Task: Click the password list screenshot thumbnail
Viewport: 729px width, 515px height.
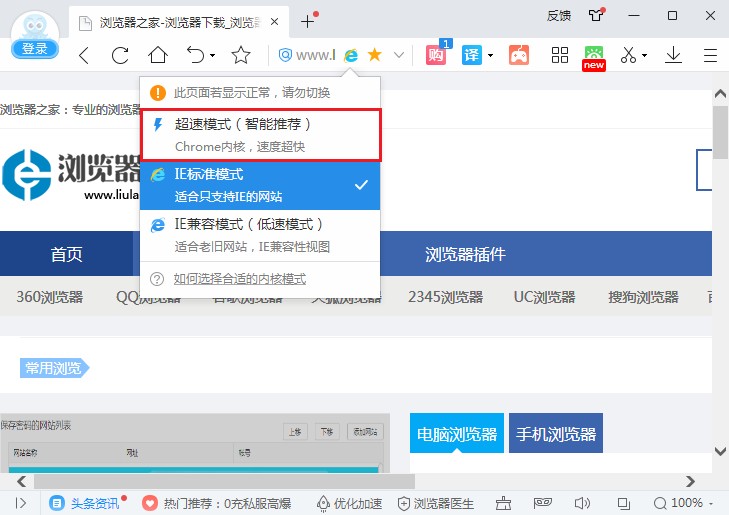Action: click(194, 443)
